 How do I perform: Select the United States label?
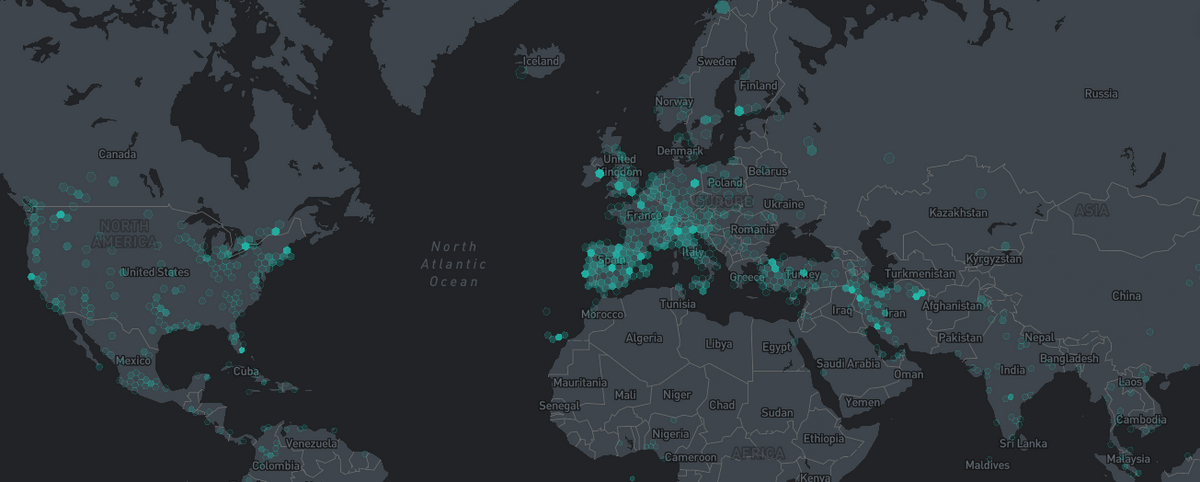[155, 272]
